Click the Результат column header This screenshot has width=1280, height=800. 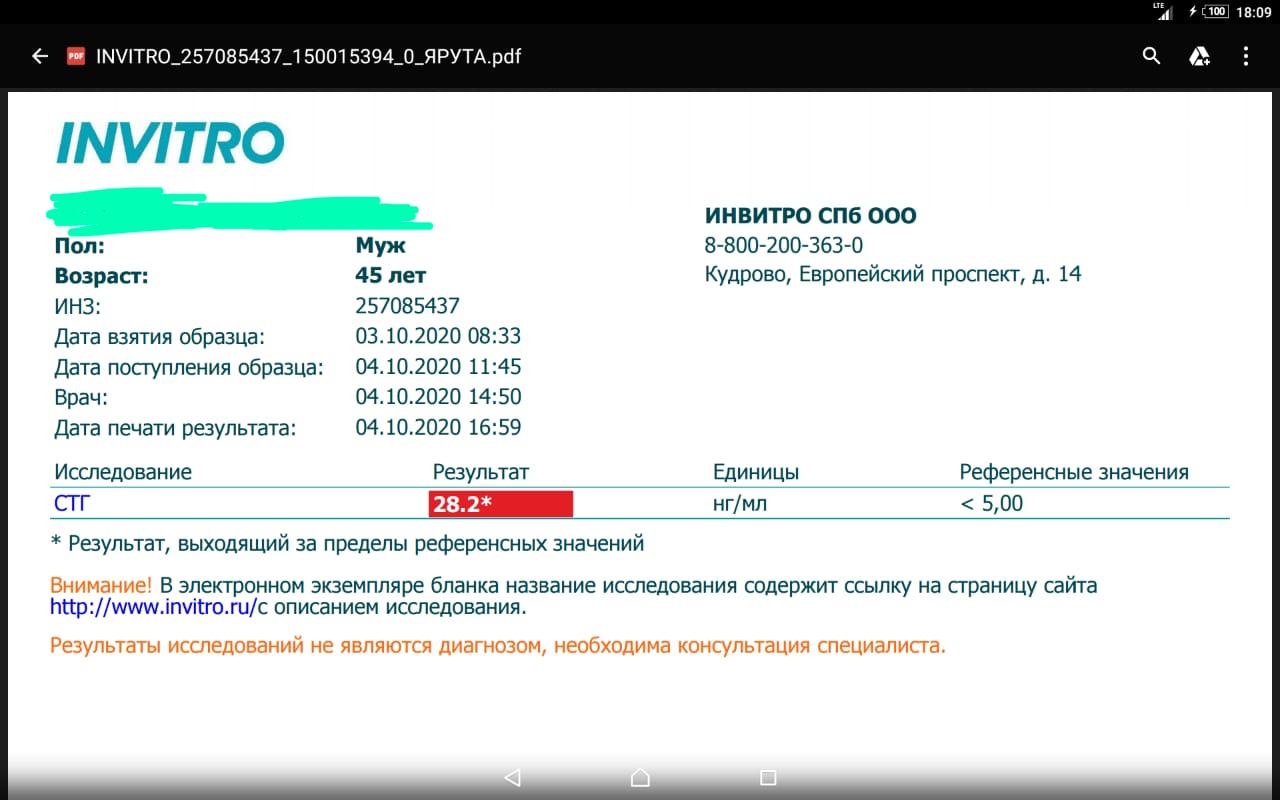480,472
